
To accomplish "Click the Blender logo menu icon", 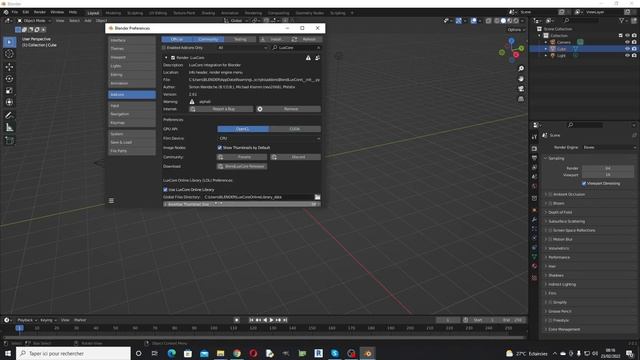I will point(6,12).
